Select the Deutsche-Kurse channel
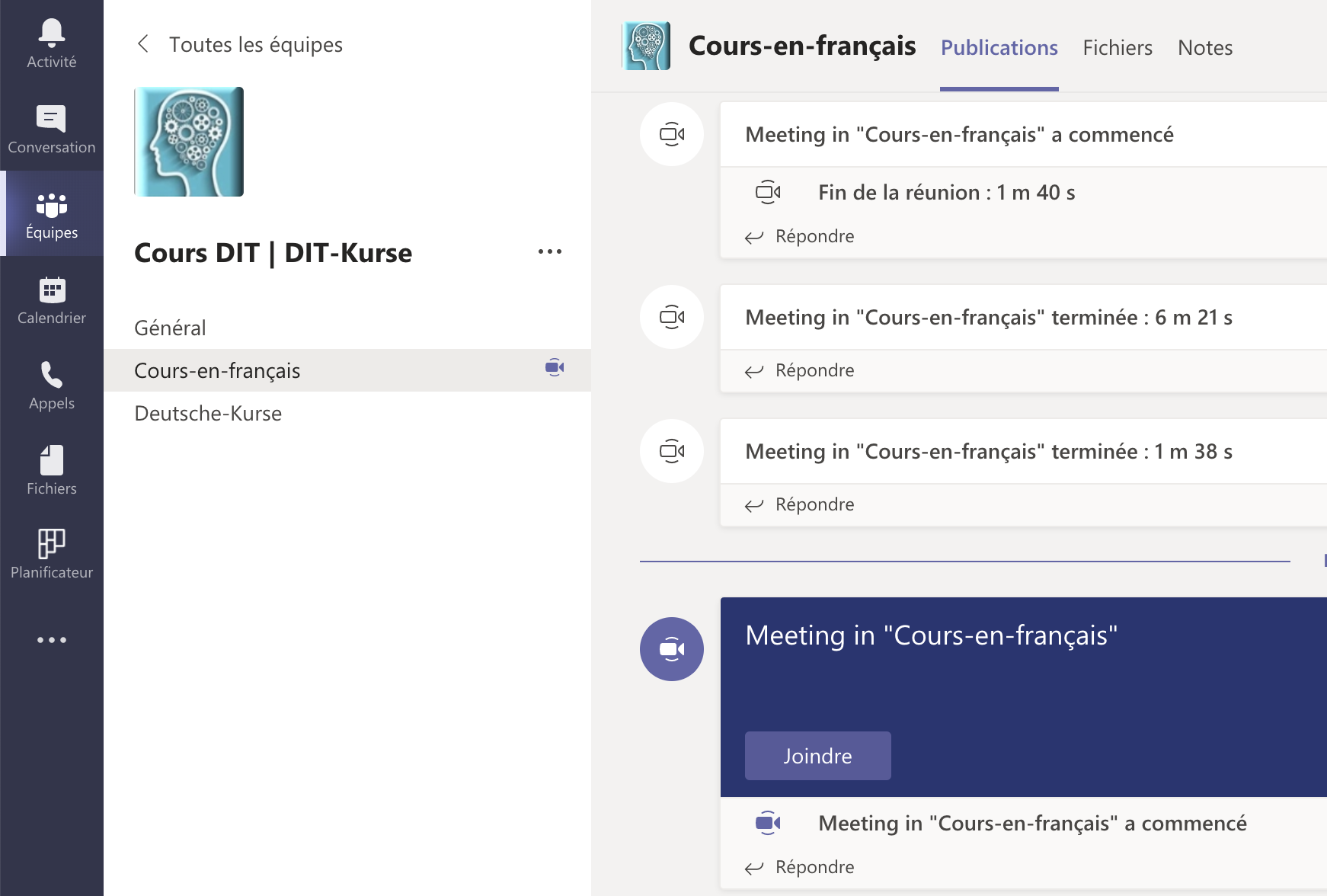The height and width of the screenshot is (896, 1327). click(347, 413)
